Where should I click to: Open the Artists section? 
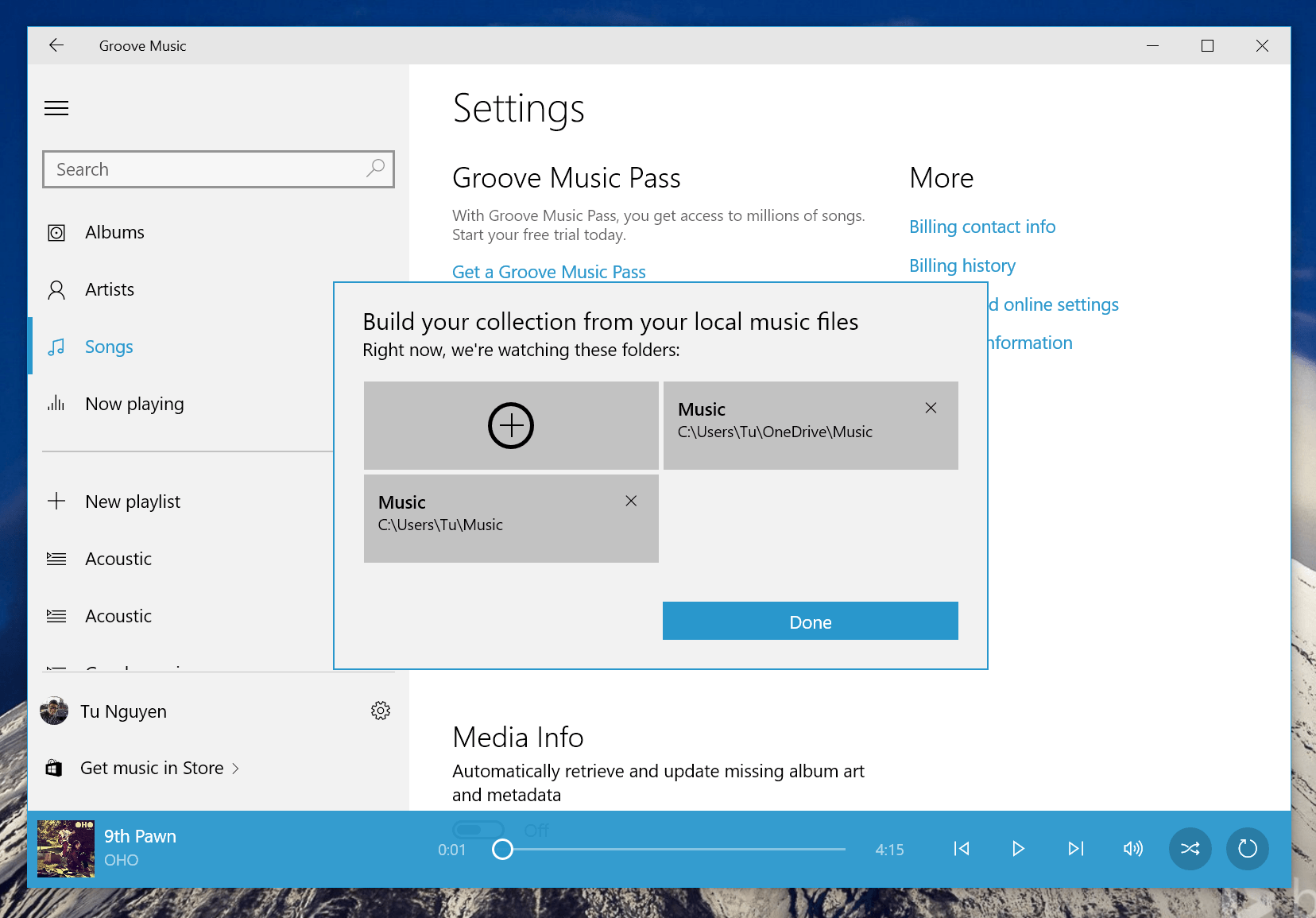point(110,289)
